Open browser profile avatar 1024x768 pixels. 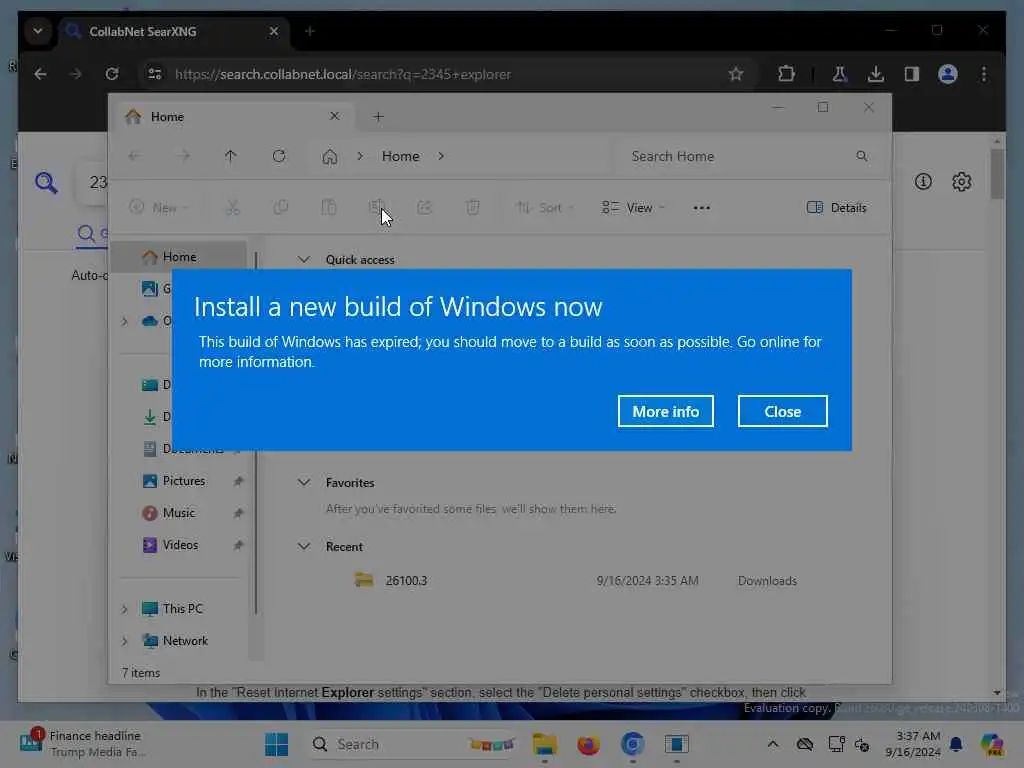(x=948, y=74)
